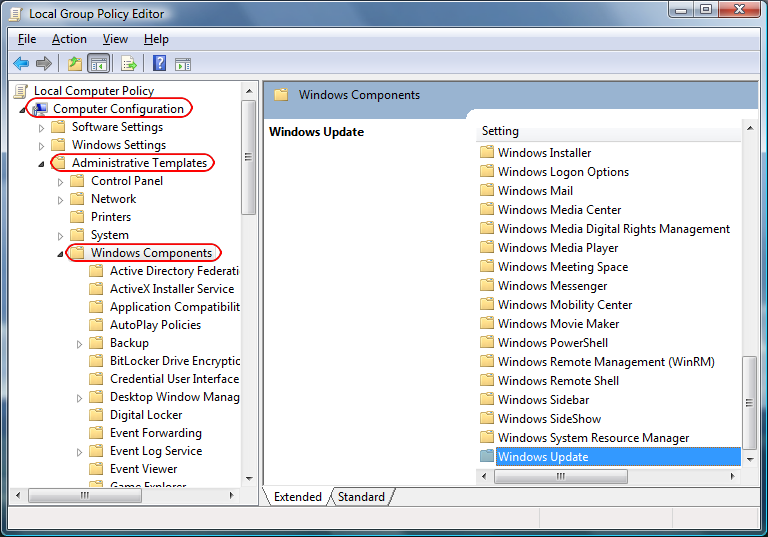Click the Control Panel folder icon
Viewport: 768px width, 537px height.
click(x=77, y=181)
